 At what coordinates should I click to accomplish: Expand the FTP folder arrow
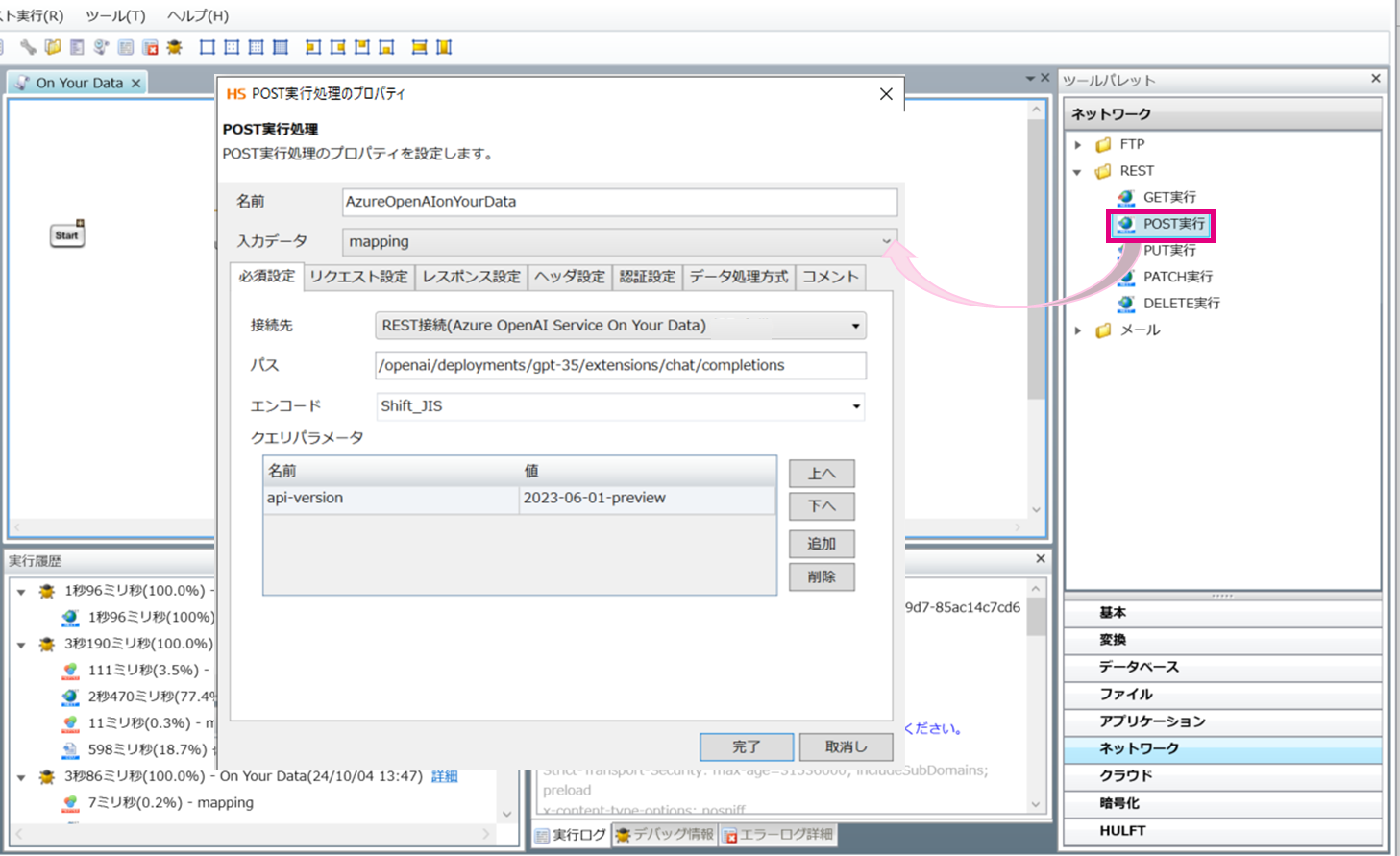coord(1078,145)
